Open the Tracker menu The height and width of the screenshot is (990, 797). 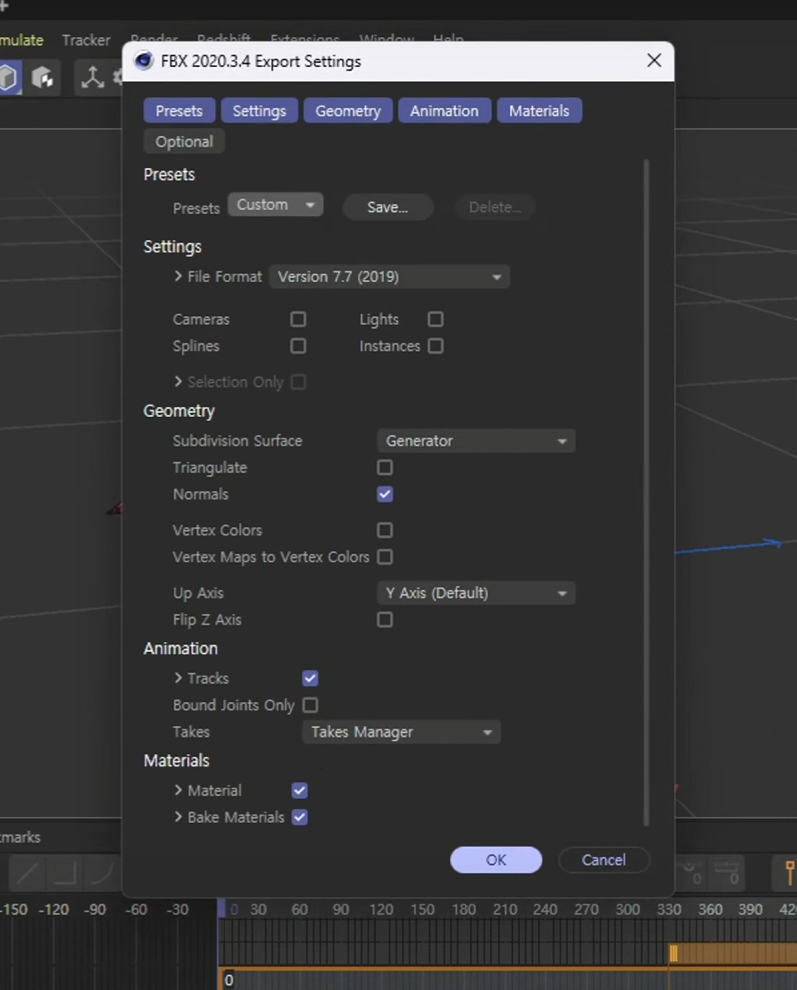coord(86,40)
